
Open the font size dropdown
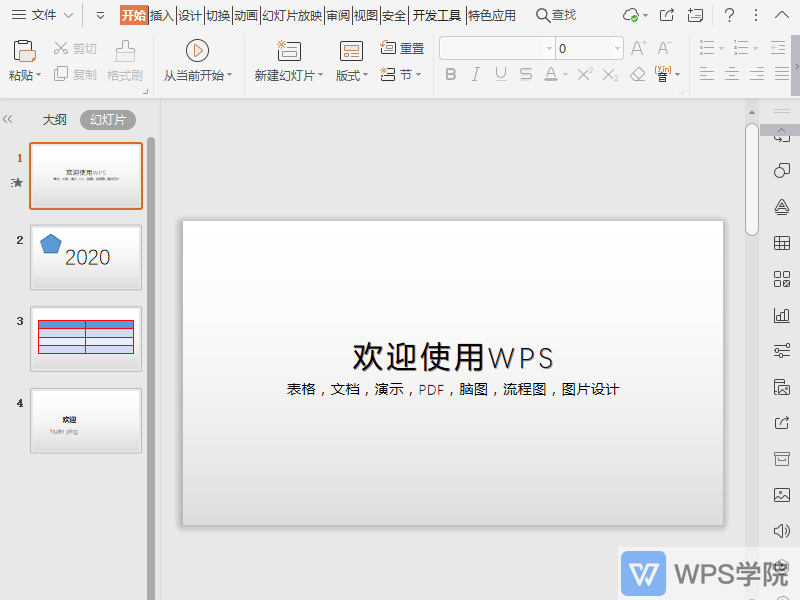pos(616,47)
